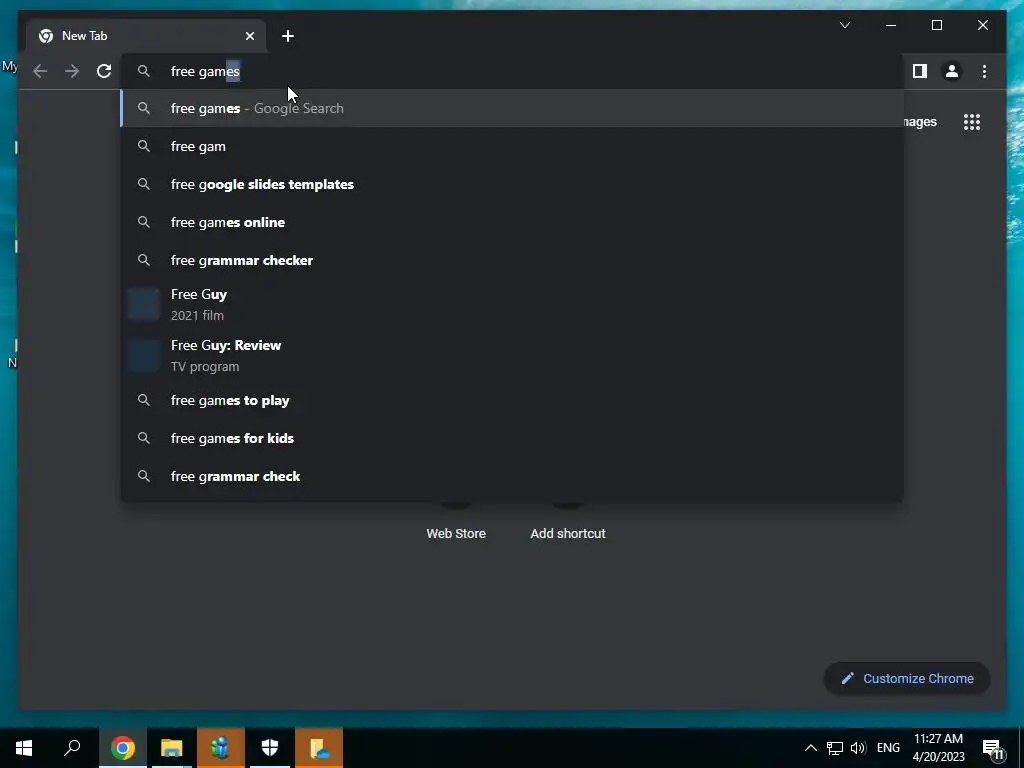
Task: Click the search icon in the address bar
Action: (x=144, y=71)
